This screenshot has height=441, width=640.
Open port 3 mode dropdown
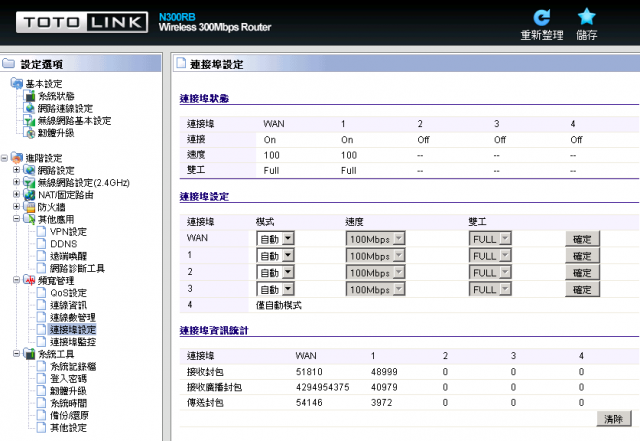tap(275, 289)
